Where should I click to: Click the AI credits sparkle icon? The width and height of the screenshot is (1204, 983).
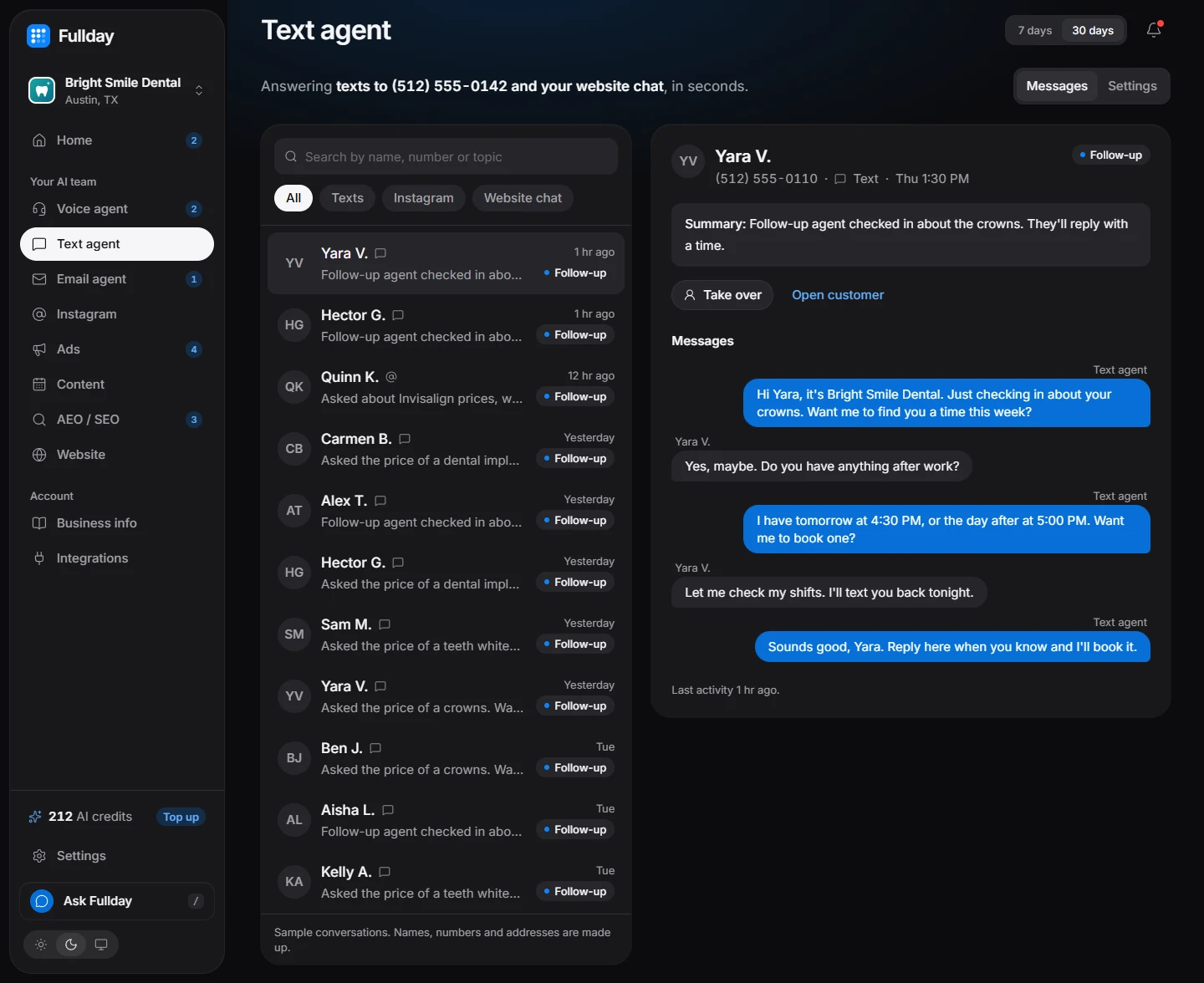tap(35, 817)
